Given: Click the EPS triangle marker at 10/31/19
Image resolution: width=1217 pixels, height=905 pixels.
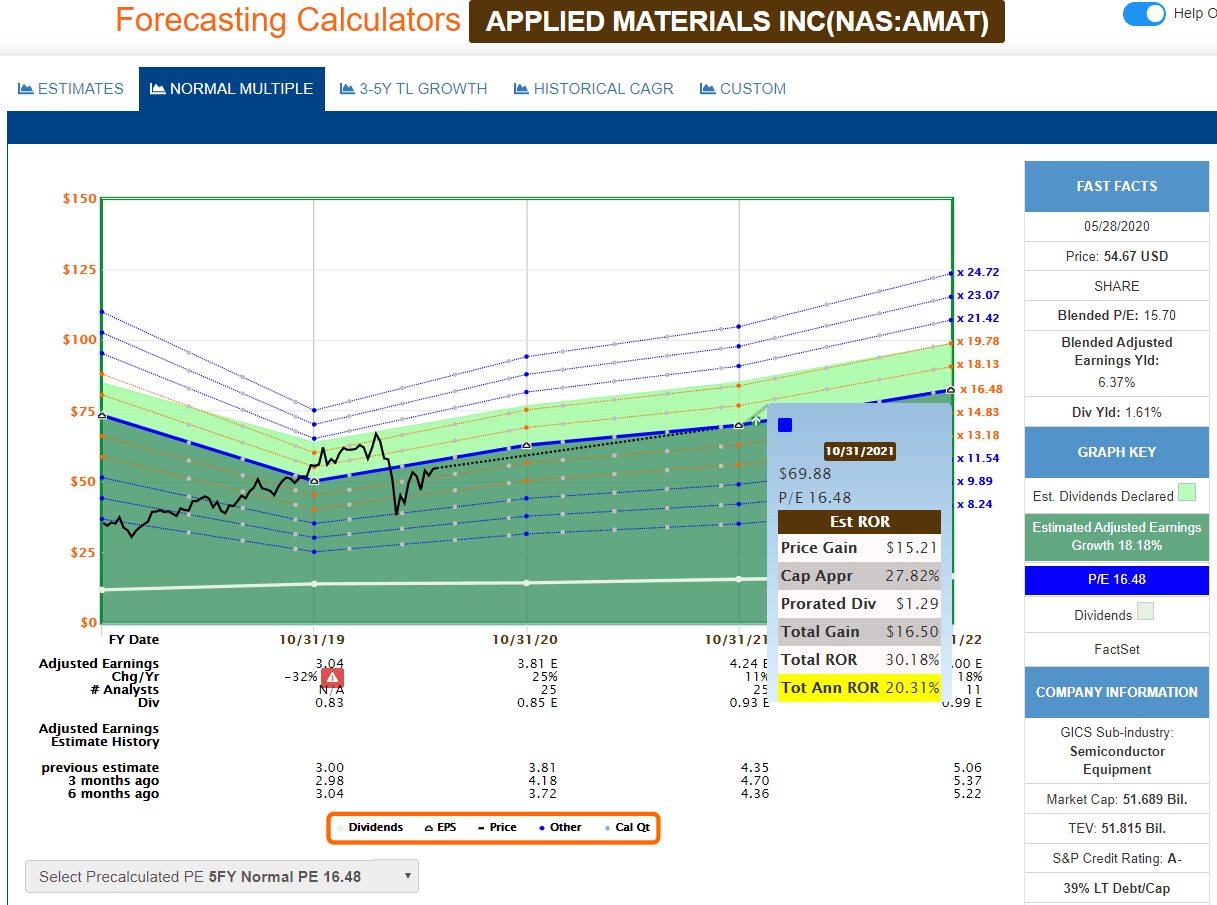Looking at the screenshot, I should [314, 481].
